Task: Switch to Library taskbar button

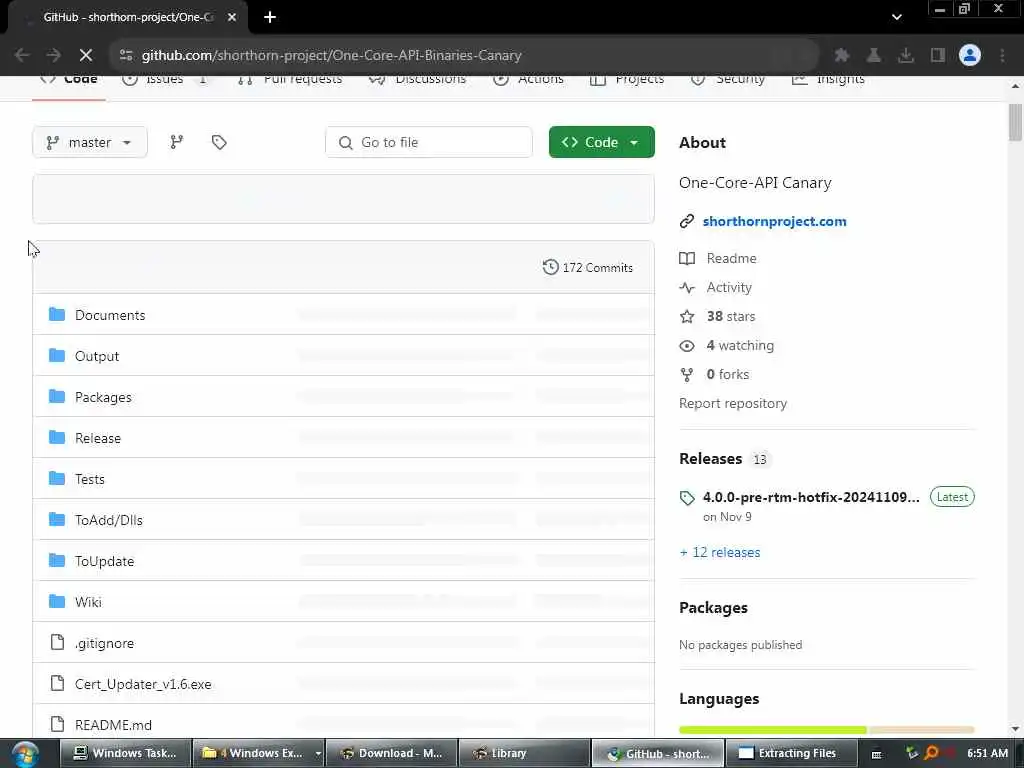Action: (524, 753)
